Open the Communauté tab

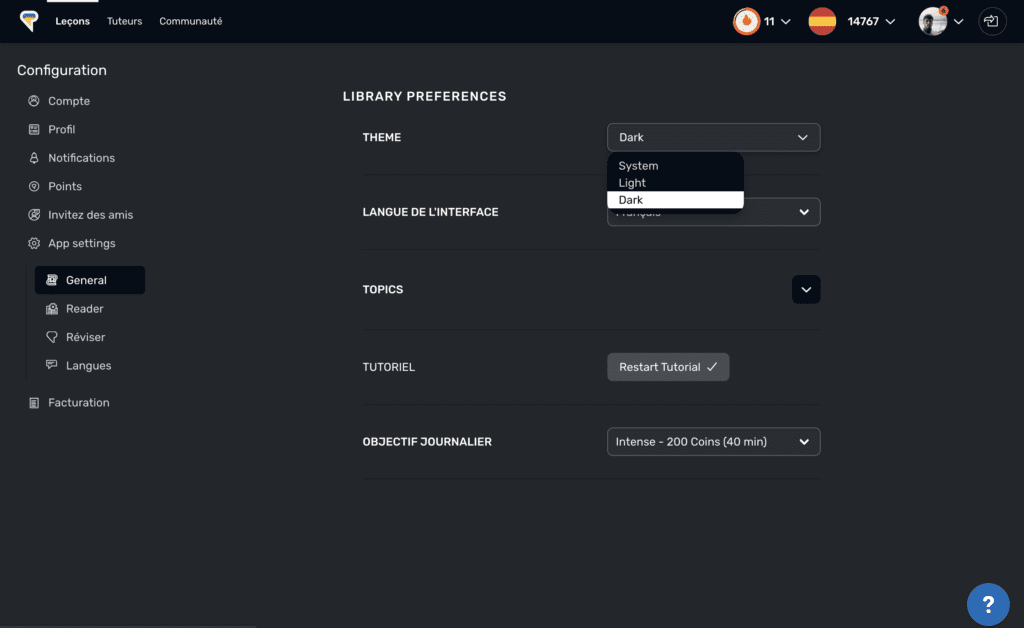tap(190, 21)
